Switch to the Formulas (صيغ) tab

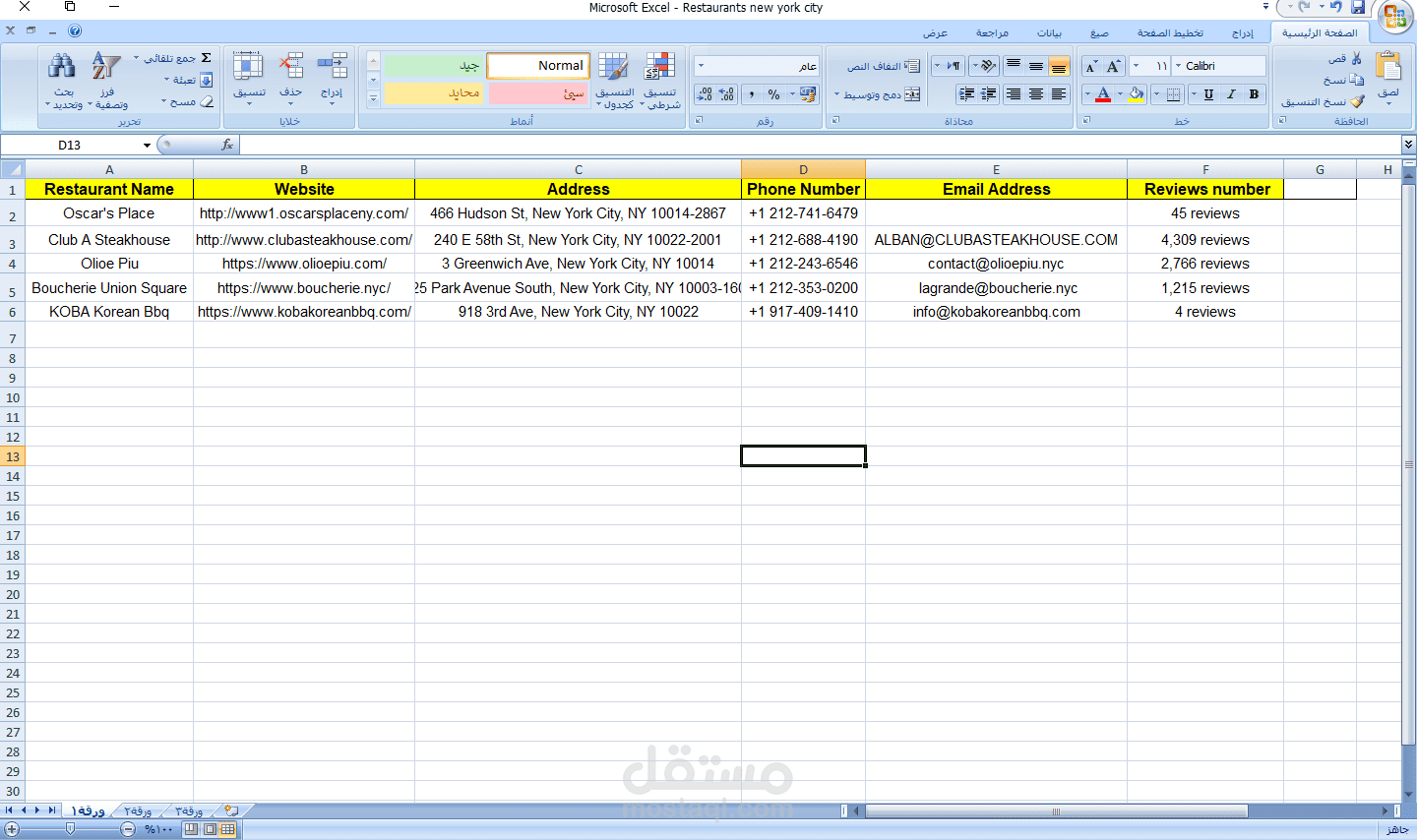pyautogui.click(x=1099, y=33)
